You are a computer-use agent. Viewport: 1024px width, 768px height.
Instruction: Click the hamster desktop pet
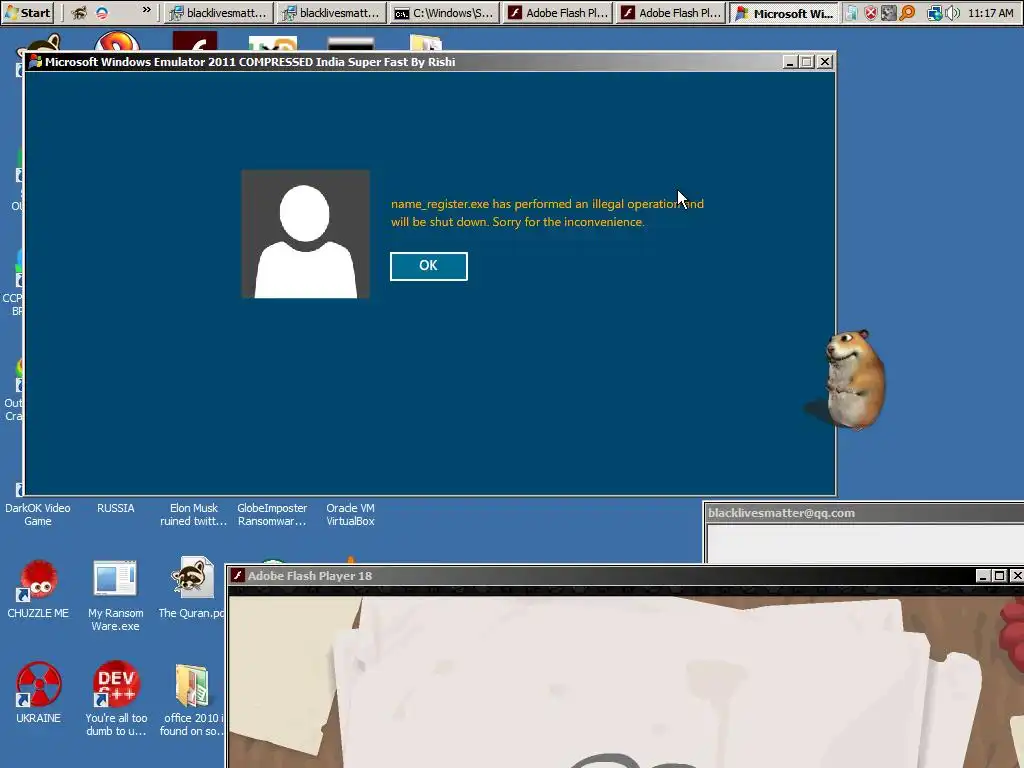click(x=854, y=379)
